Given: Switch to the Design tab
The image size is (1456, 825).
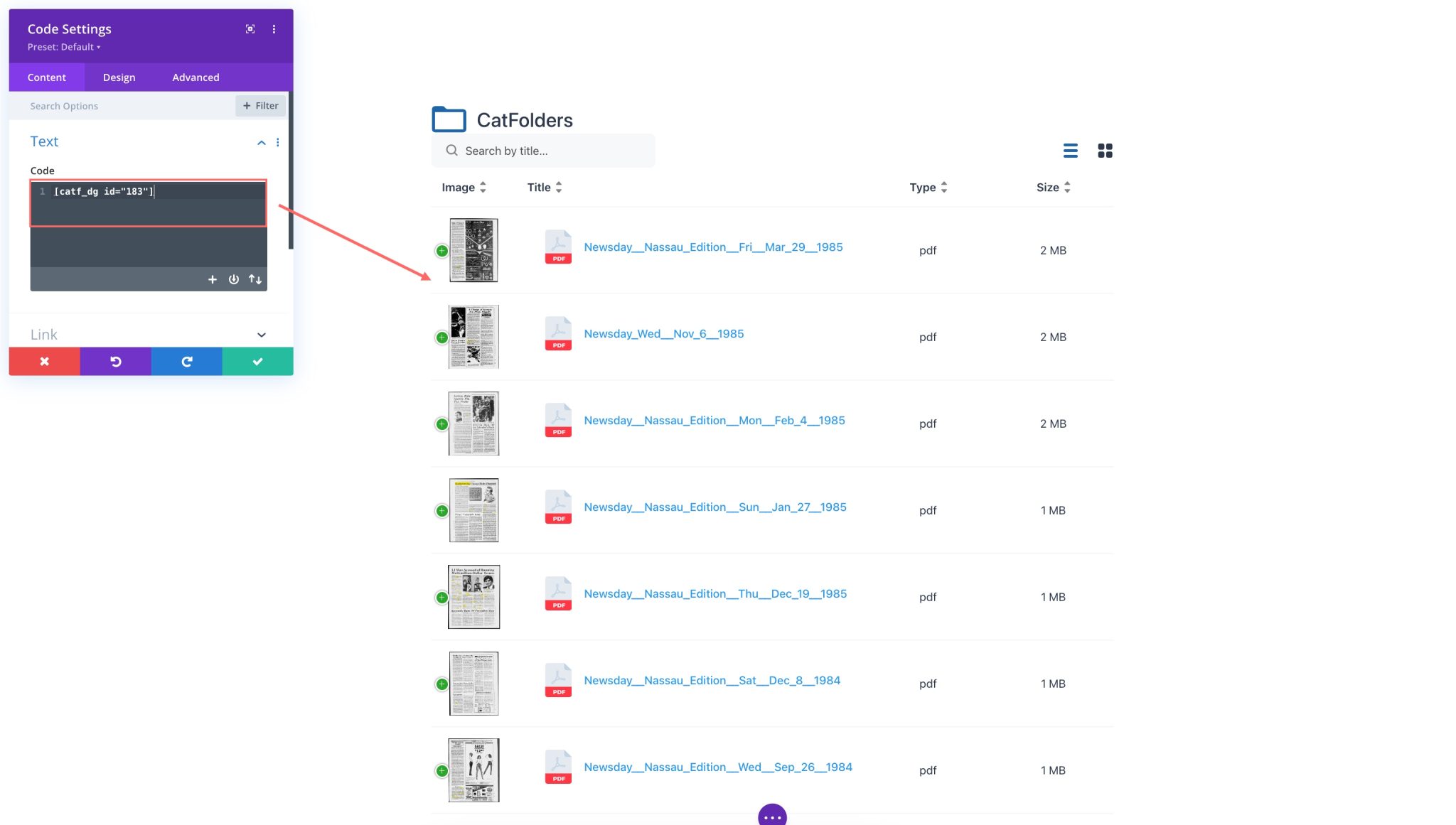Looking at the screenshot, I should click(x=119, y=77).
